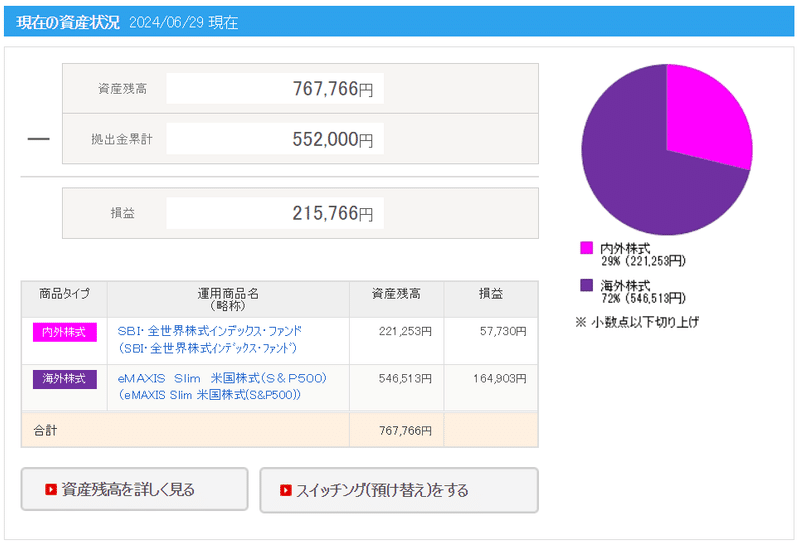Click the 現在の資産状況 header title
Viewport: 800px width, 545px height.
[68, 22]
